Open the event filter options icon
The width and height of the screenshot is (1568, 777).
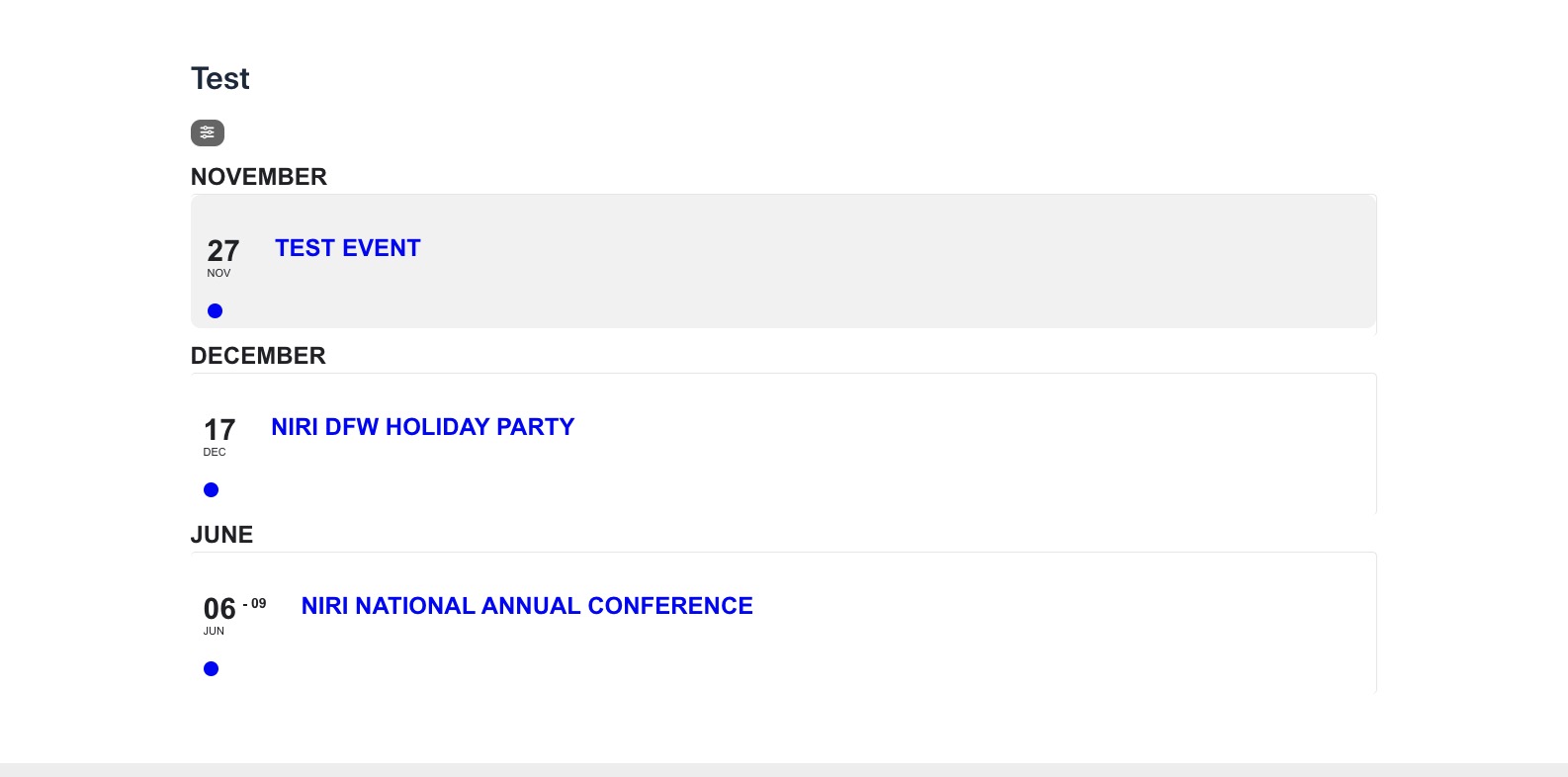pyautogui.click(x=208, y=132)
